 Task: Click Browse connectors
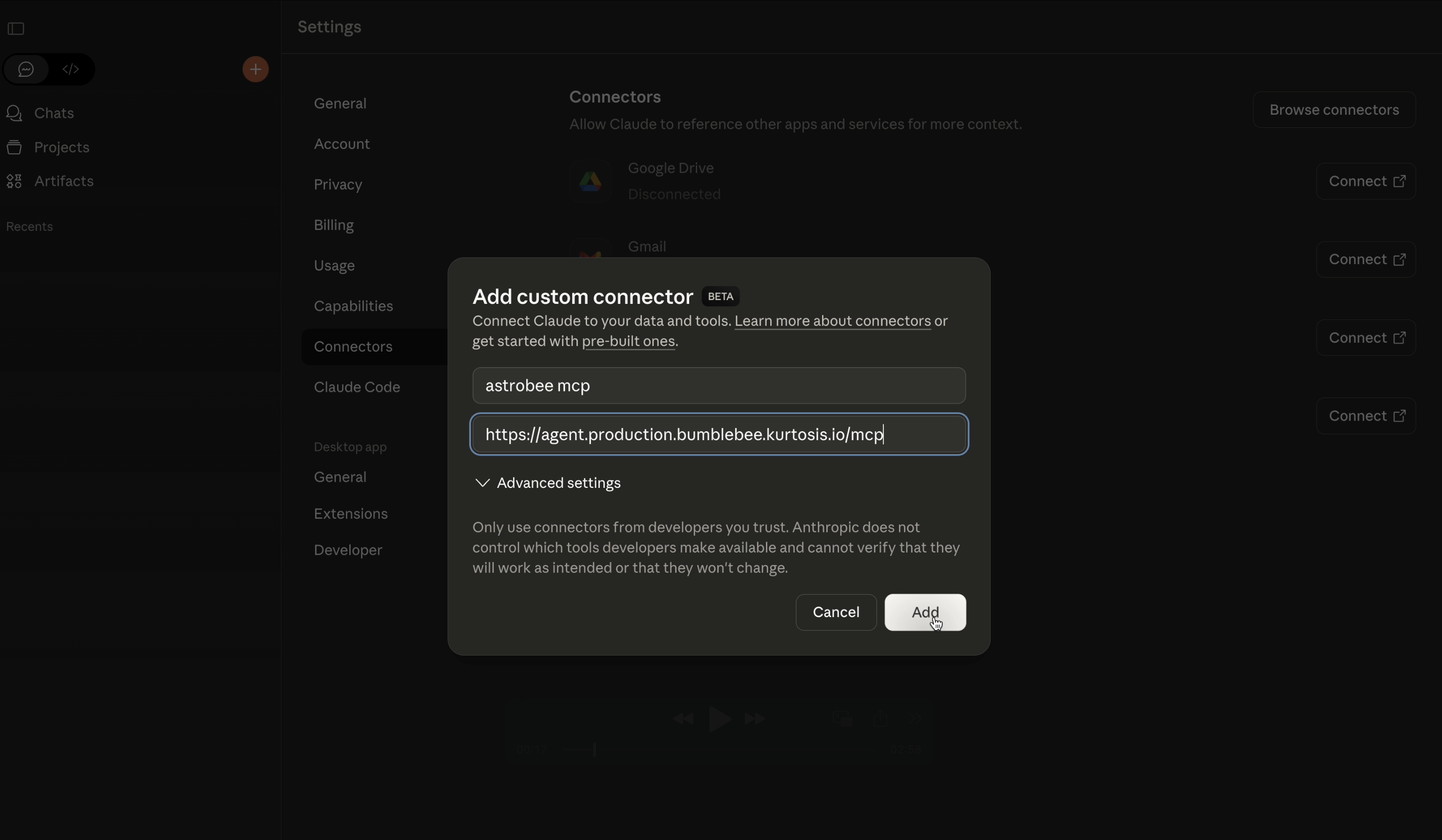1333,109
